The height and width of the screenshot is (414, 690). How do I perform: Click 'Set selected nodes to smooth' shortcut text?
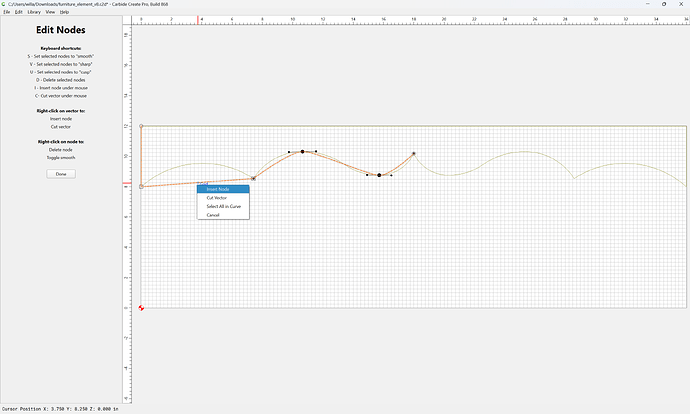coord(61,56)
